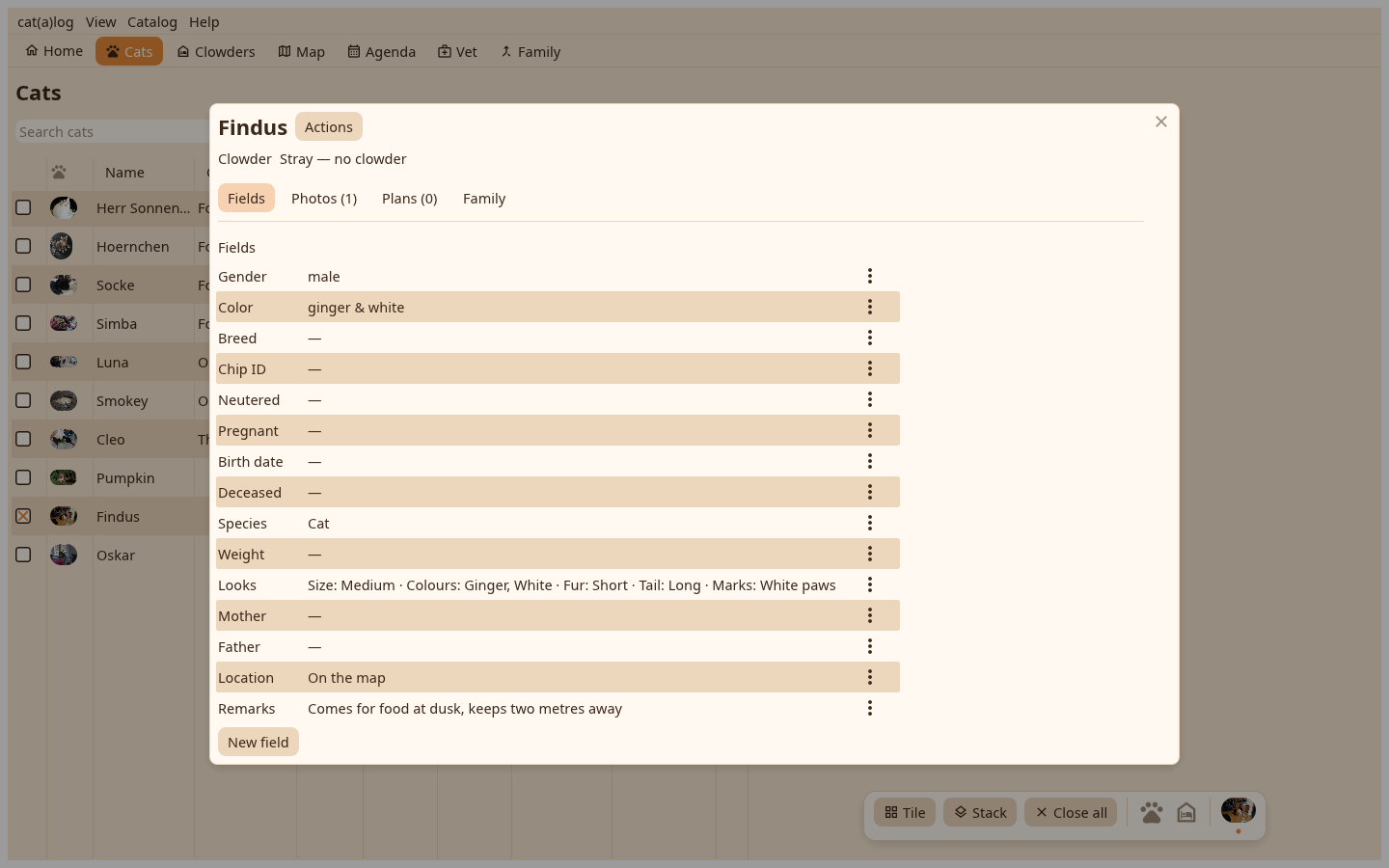The height and width of the screenshot is (868, 1389).
Task: Open the options menu for Deceased field
Action: [x=870, y=492]
